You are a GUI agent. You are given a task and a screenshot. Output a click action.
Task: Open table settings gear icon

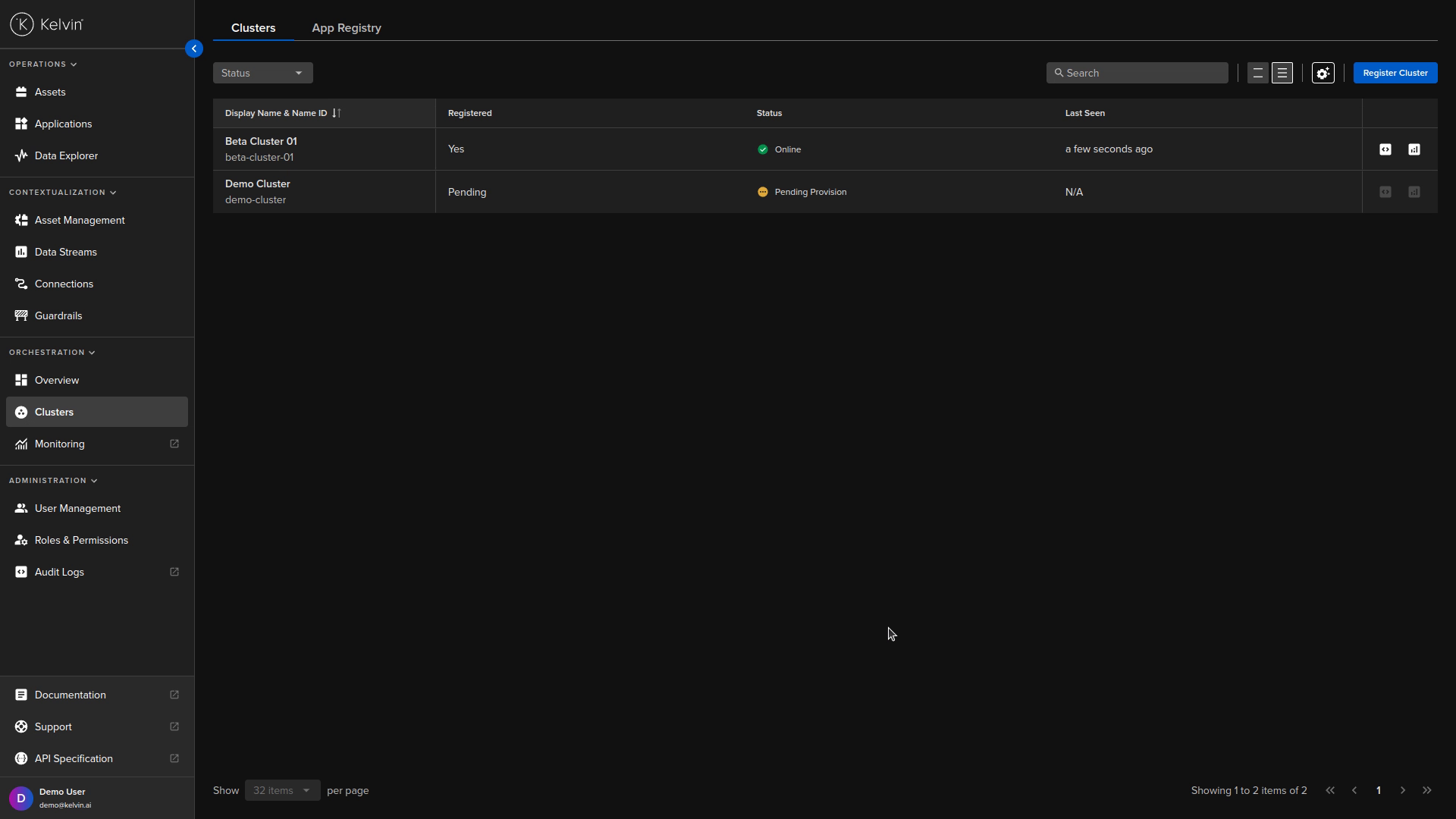click(x=1323, y=74)
